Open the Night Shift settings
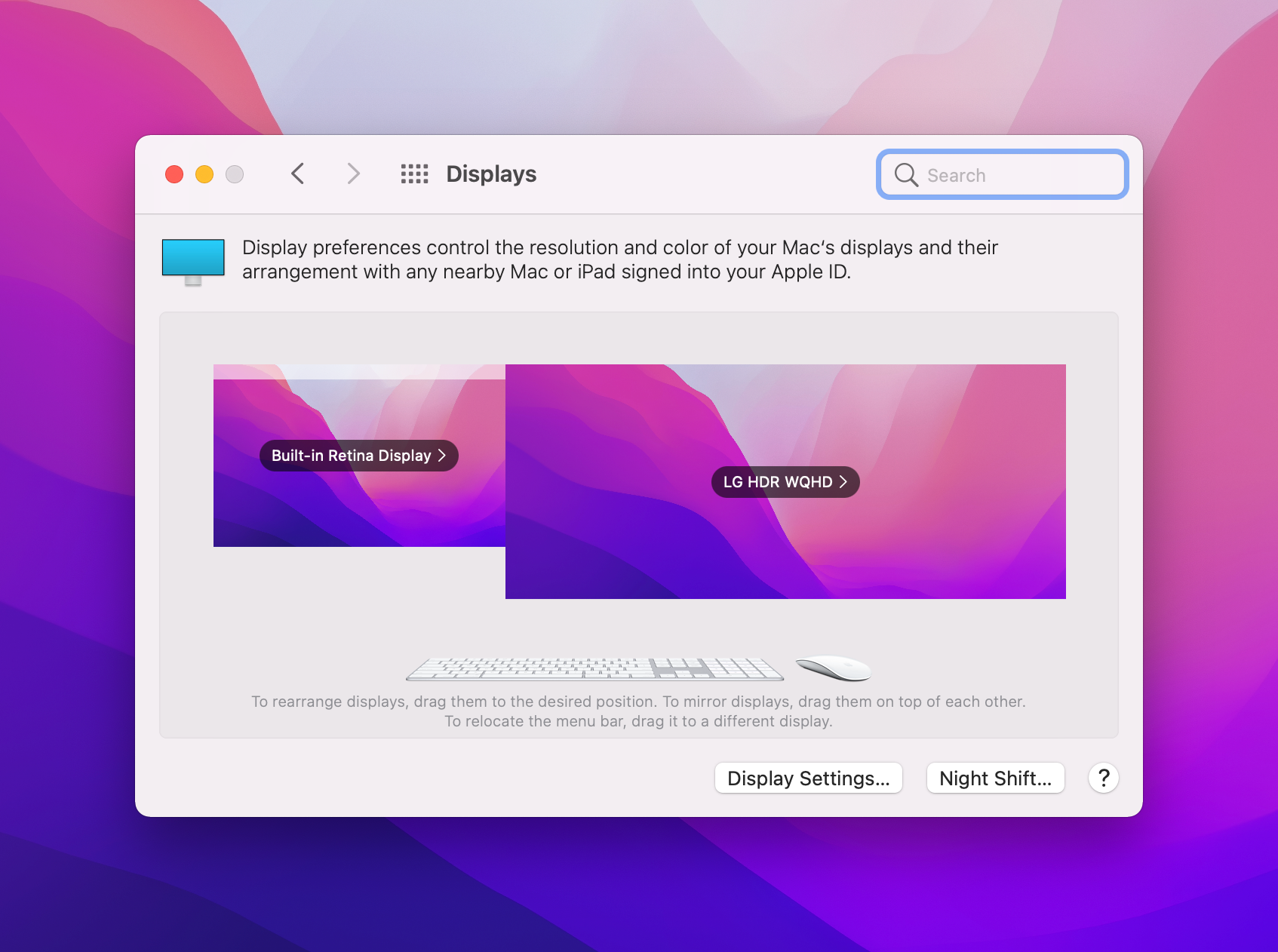 (x=995, y=778)
